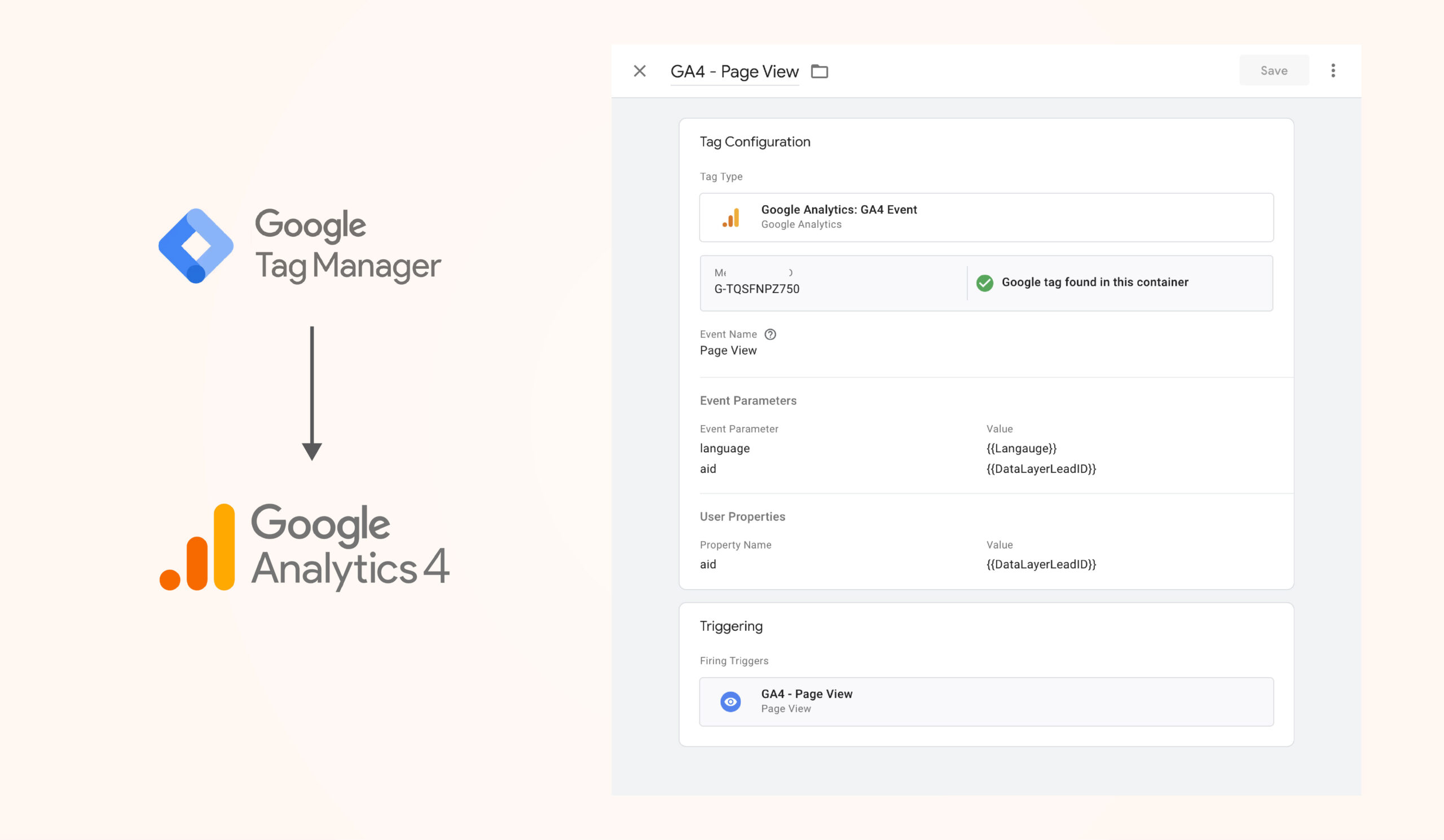Click the Tag Configuration section heading

[x=755, y=142]
